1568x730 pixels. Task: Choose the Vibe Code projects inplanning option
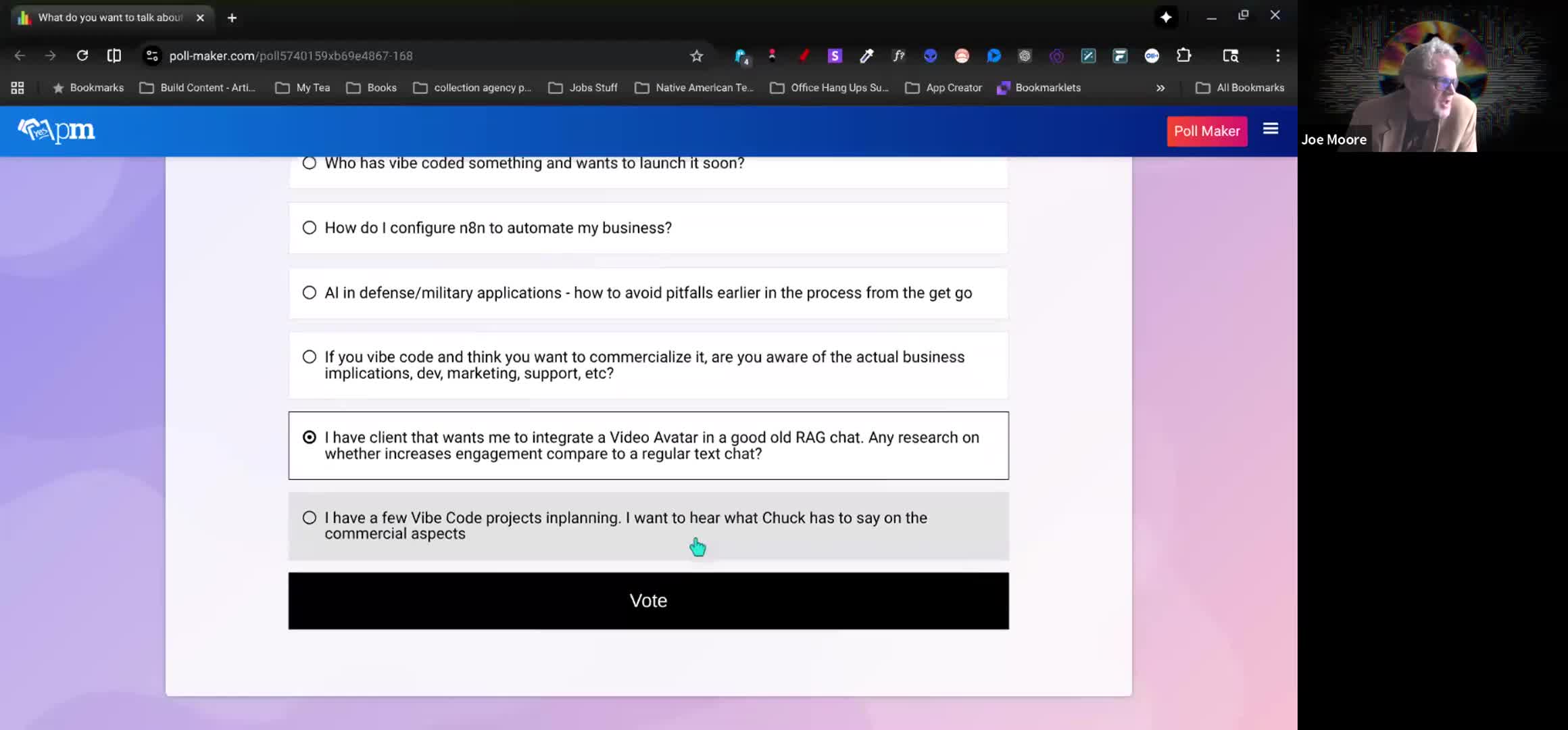click(310, 518)
